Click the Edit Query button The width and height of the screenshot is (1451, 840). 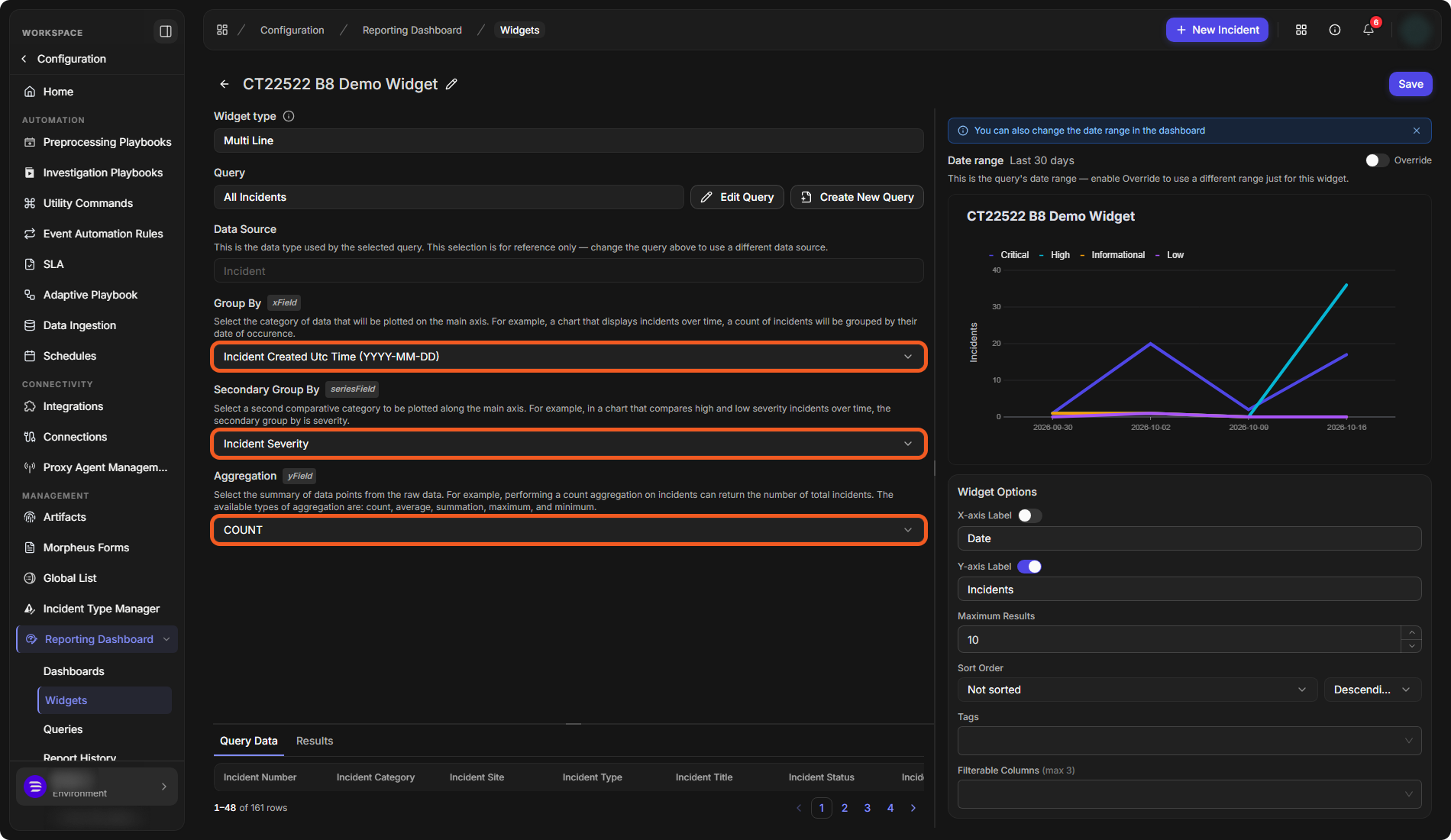pyautogui.click(x=737, y=197)
